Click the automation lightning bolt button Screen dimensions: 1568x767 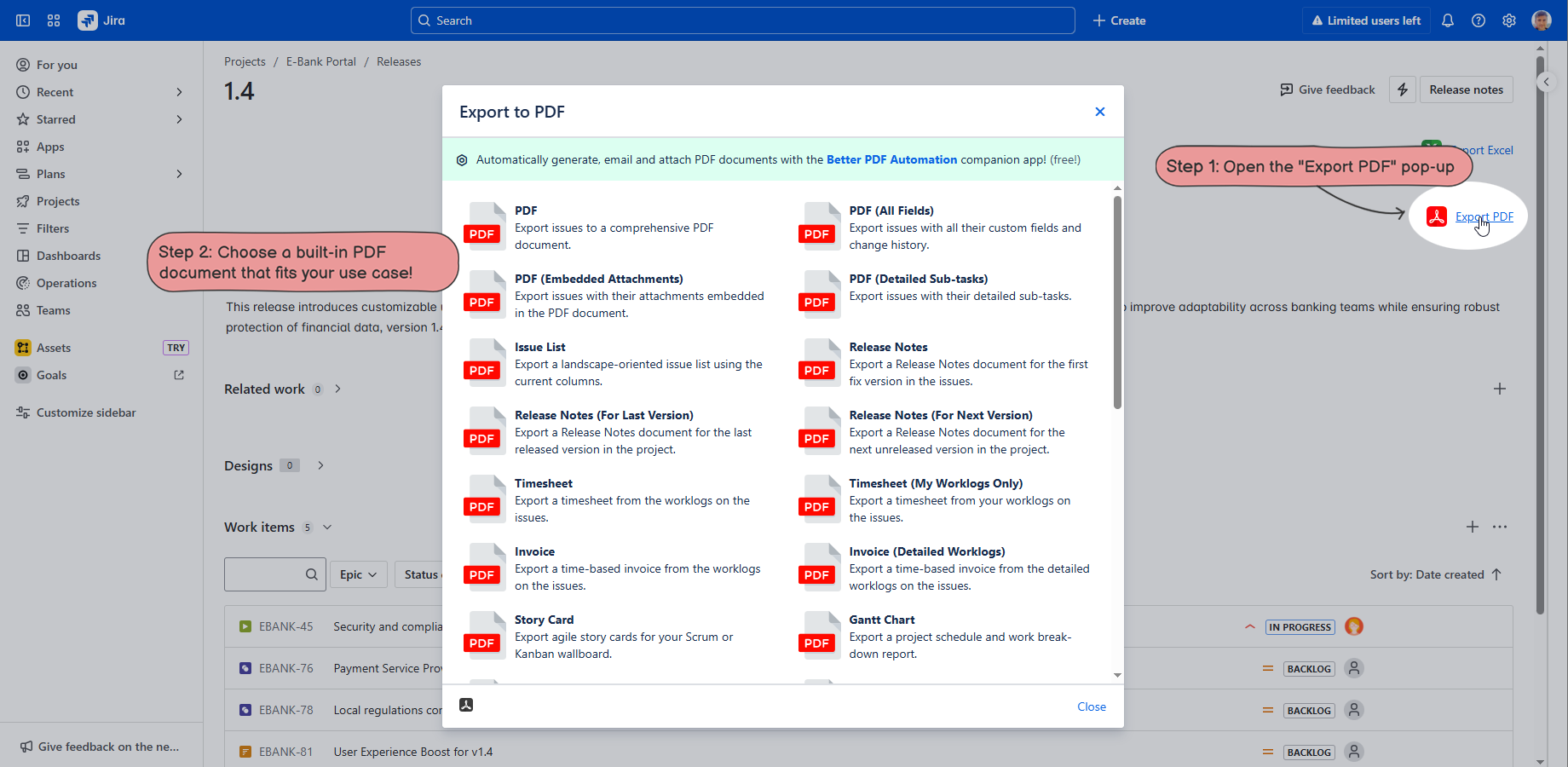[x=1403, y=89]
